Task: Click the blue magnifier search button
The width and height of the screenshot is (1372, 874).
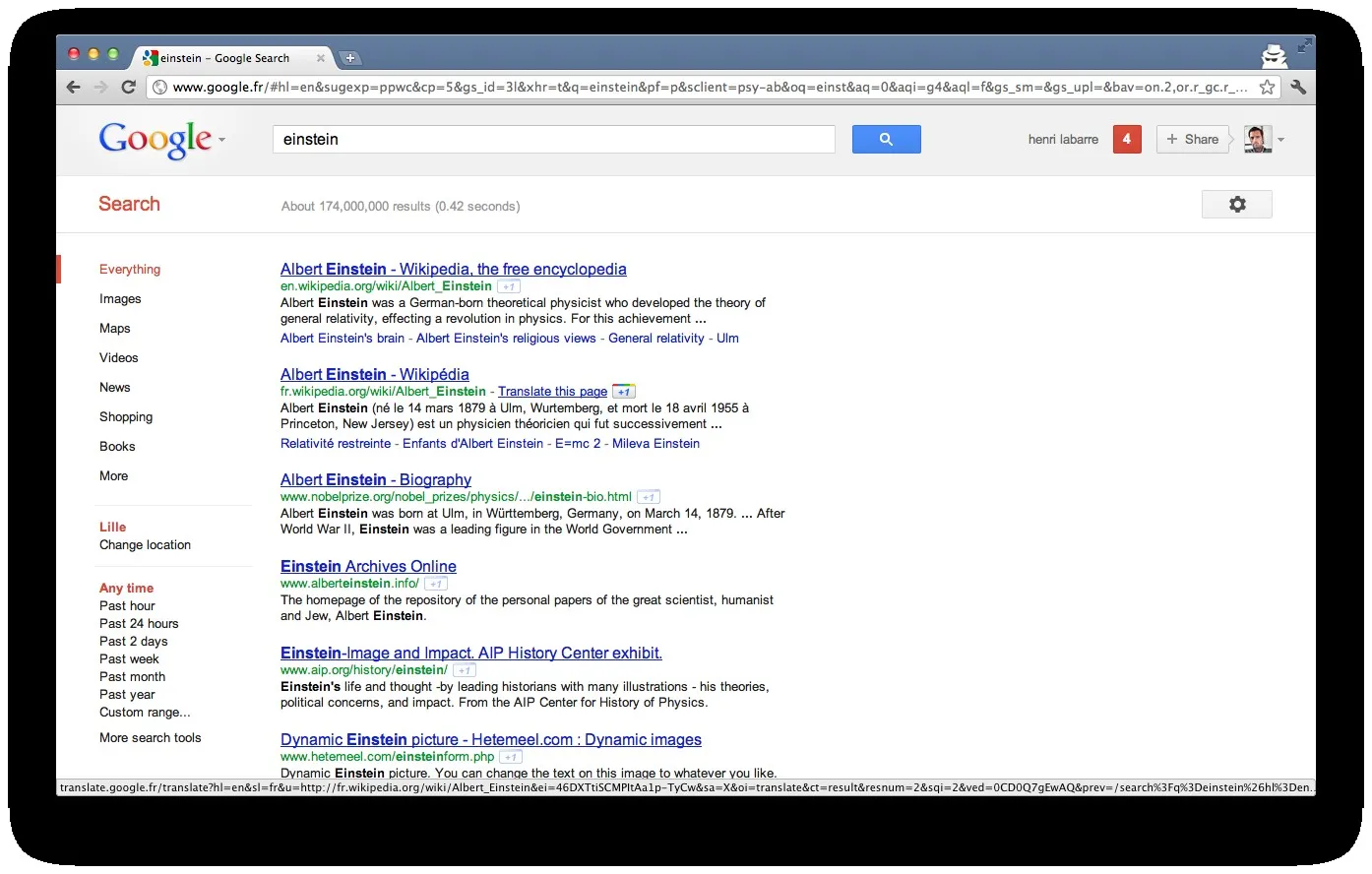Action: tap(886, 139)
